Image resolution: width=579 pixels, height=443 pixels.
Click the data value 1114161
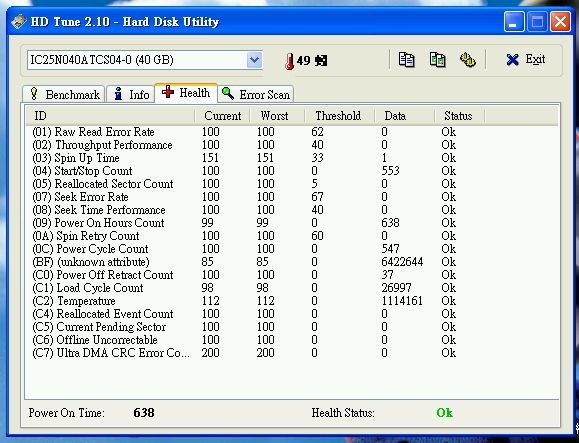(402, 301)
